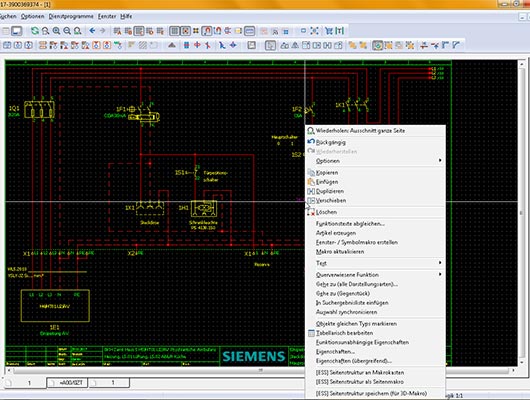The height and width of the screenshot is (400, 530).
Task: Toggle the grid display button
Action: (x=174, y=31)
